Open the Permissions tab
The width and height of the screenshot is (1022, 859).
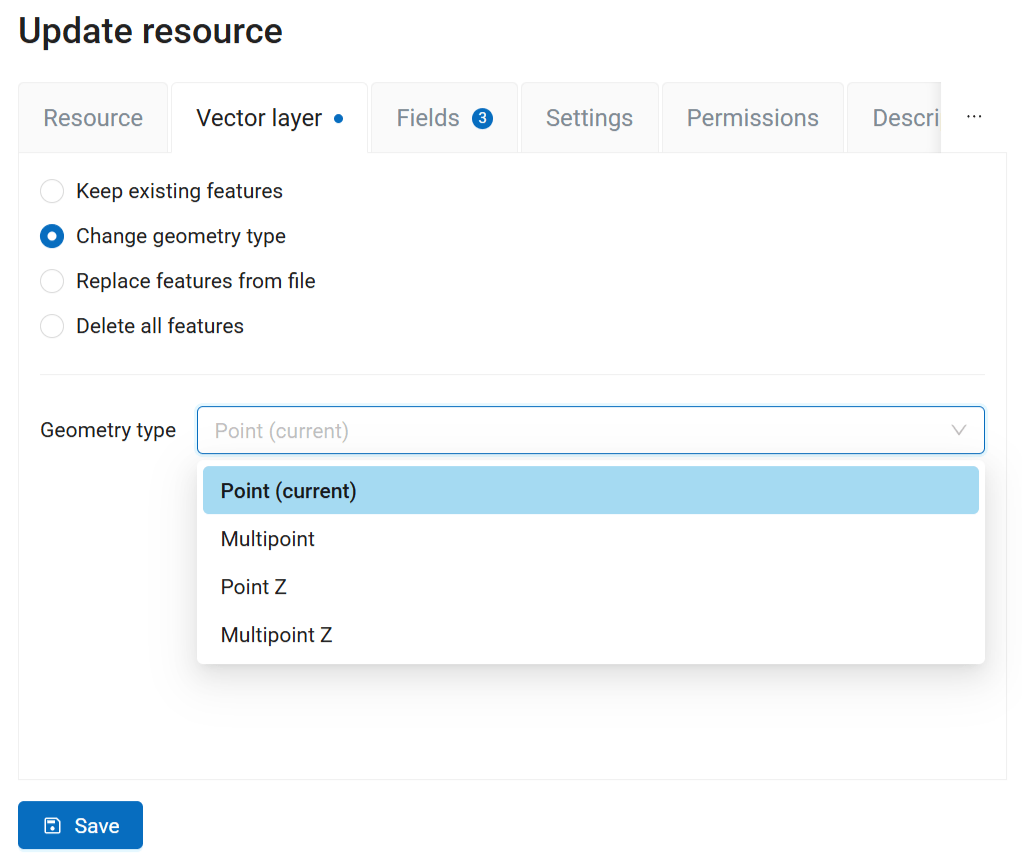click(752, 118)
